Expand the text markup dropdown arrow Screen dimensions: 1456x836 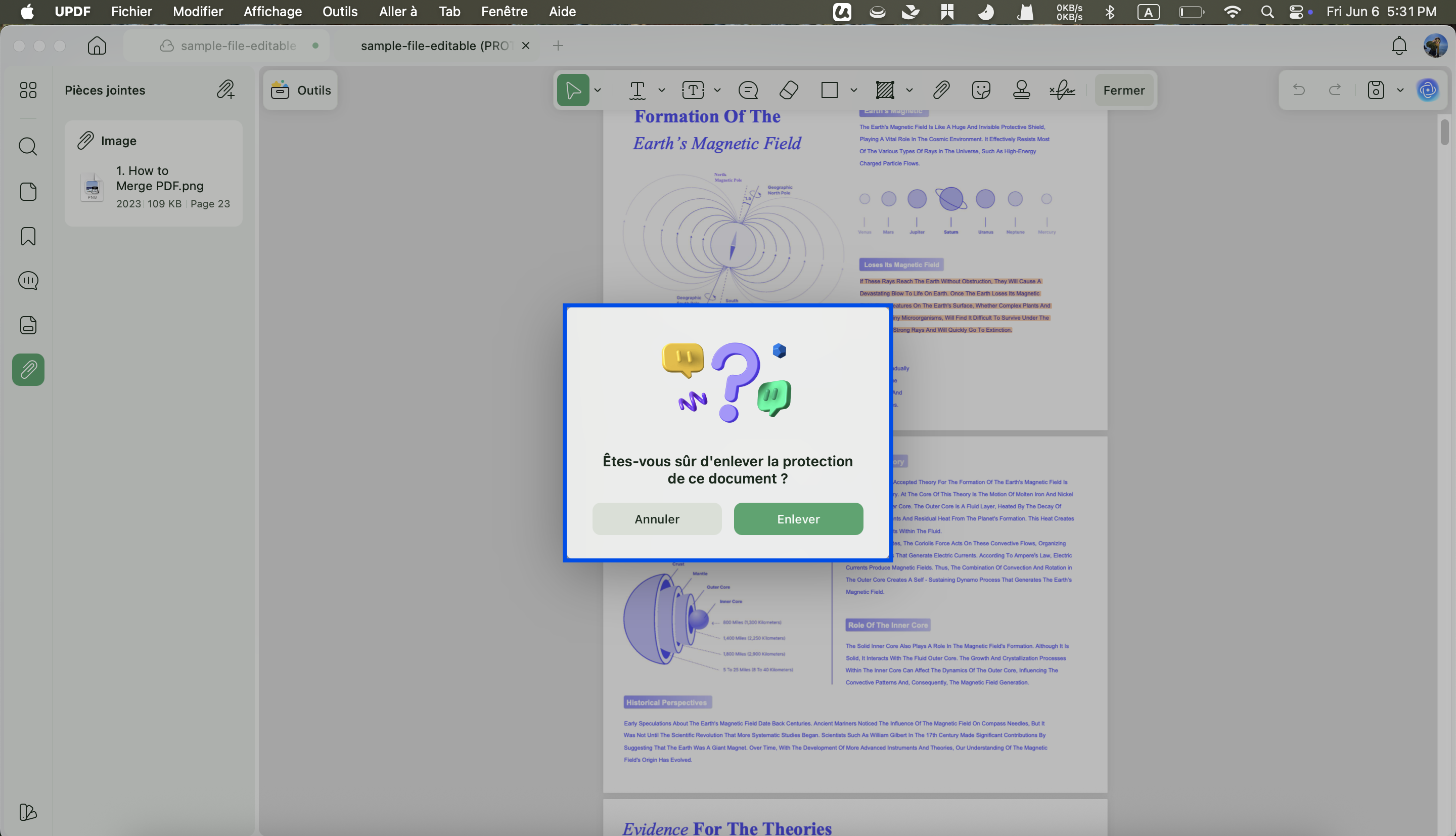[661, 90]
